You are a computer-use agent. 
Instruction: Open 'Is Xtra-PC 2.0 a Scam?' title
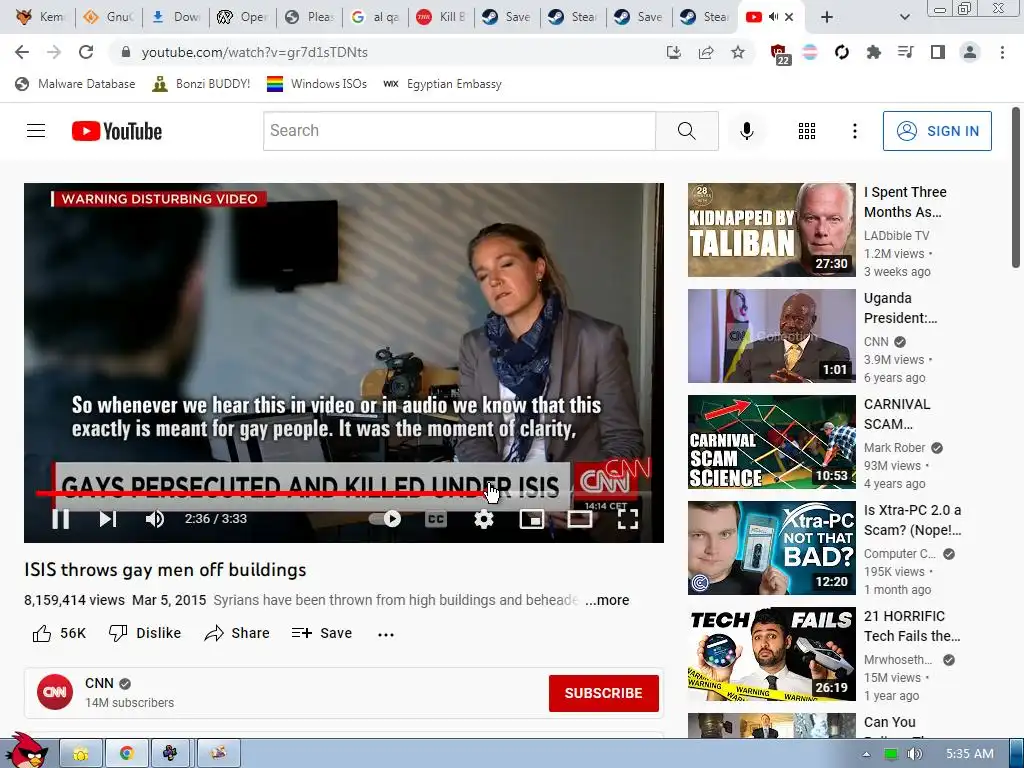[x=912, y=520]
